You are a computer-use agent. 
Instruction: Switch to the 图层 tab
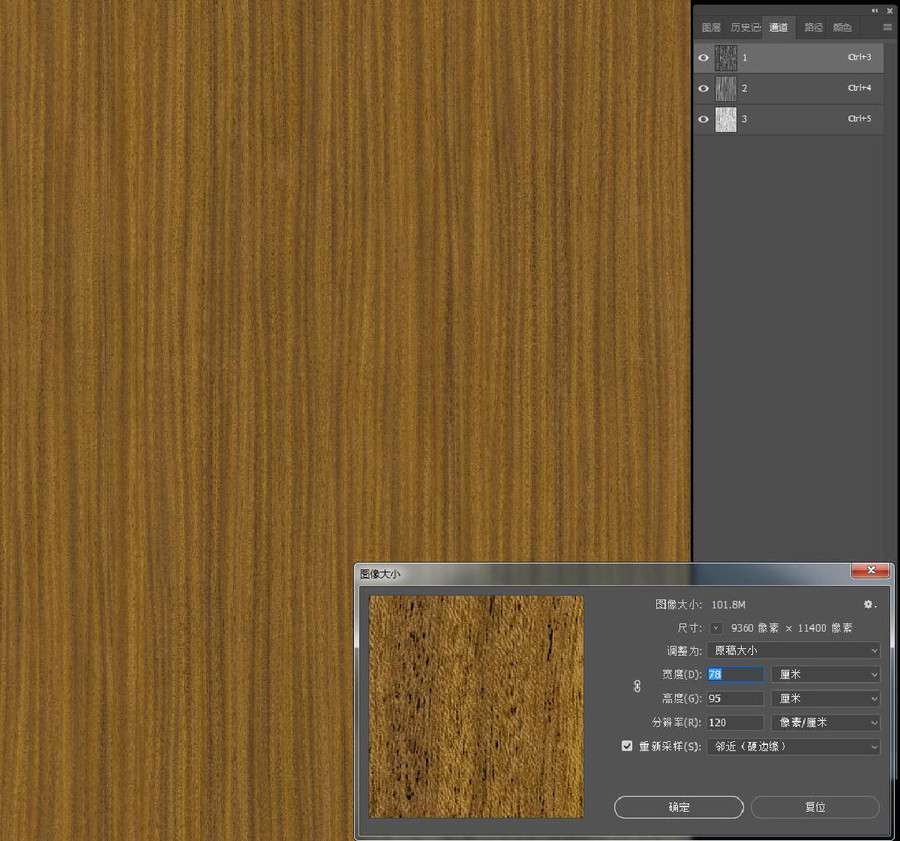point(711,28)
